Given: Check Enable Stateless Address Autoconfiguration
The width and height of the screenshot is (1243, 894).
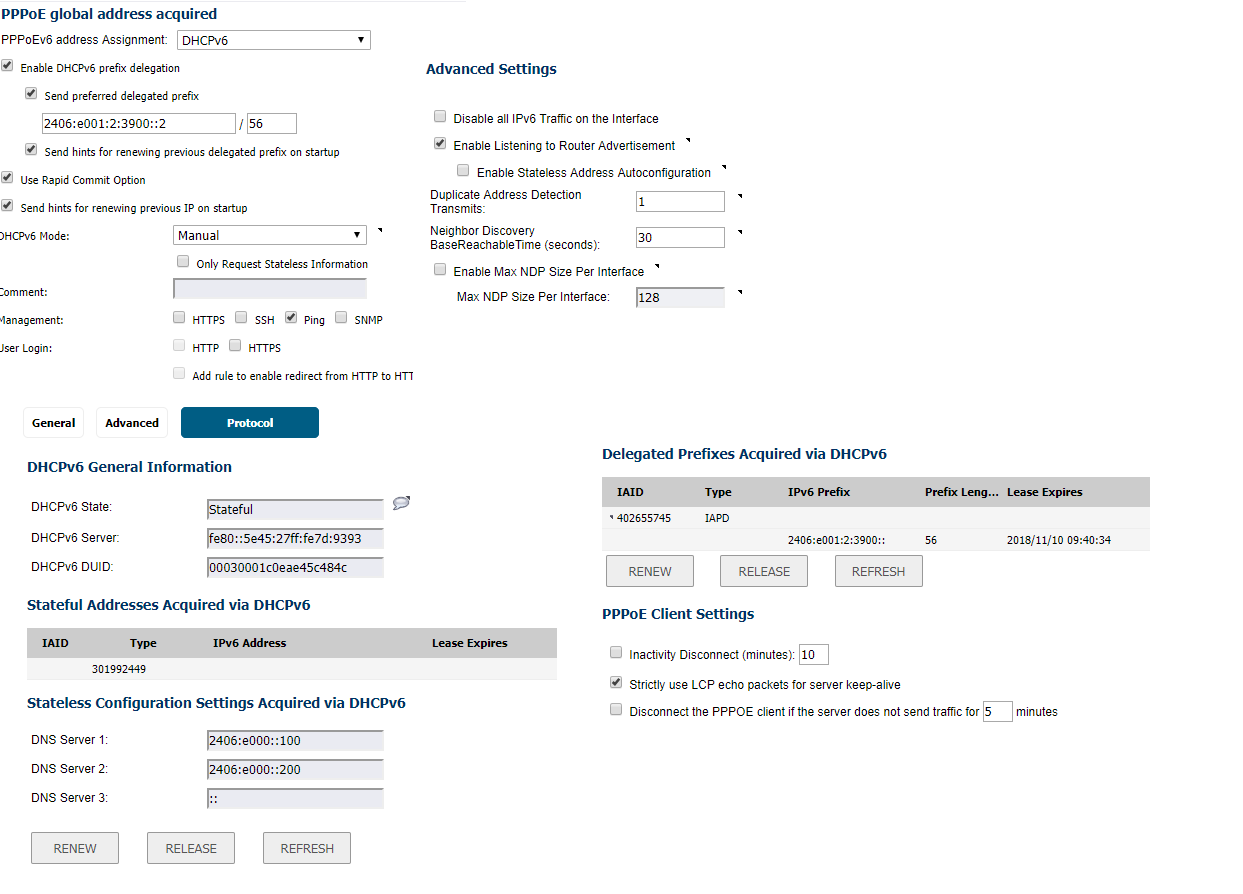Looking at the screenshot, I should pos(463,171).
